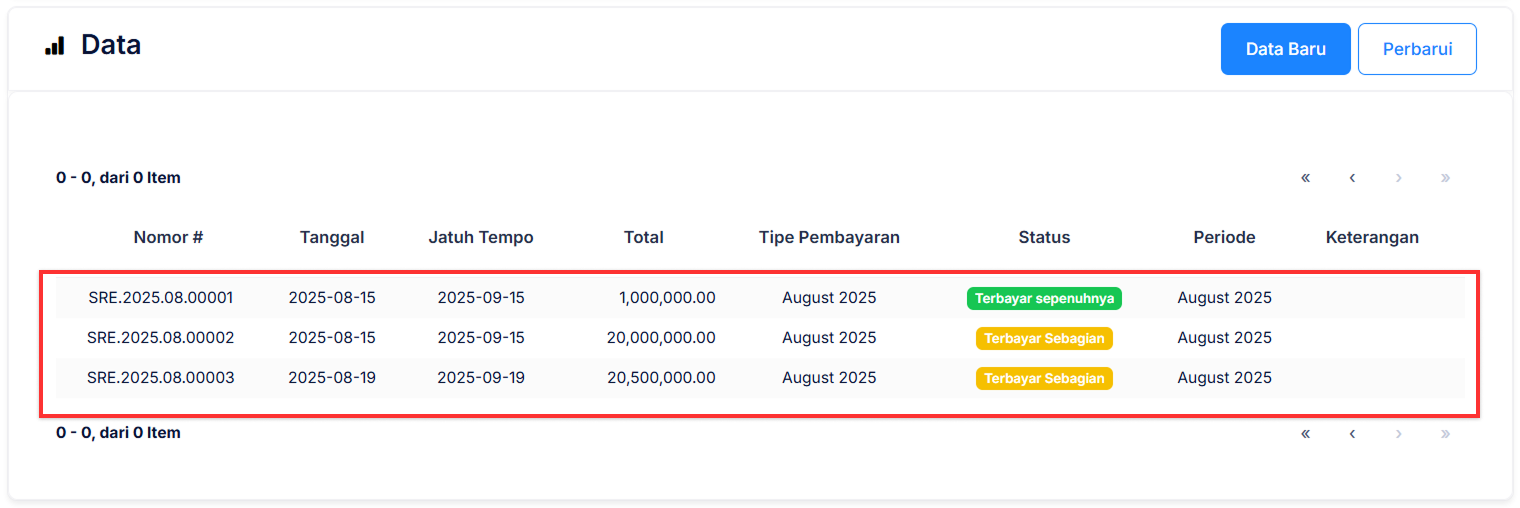Go to first page using top pagination

pyautogui.click(x=1305, y=178)
